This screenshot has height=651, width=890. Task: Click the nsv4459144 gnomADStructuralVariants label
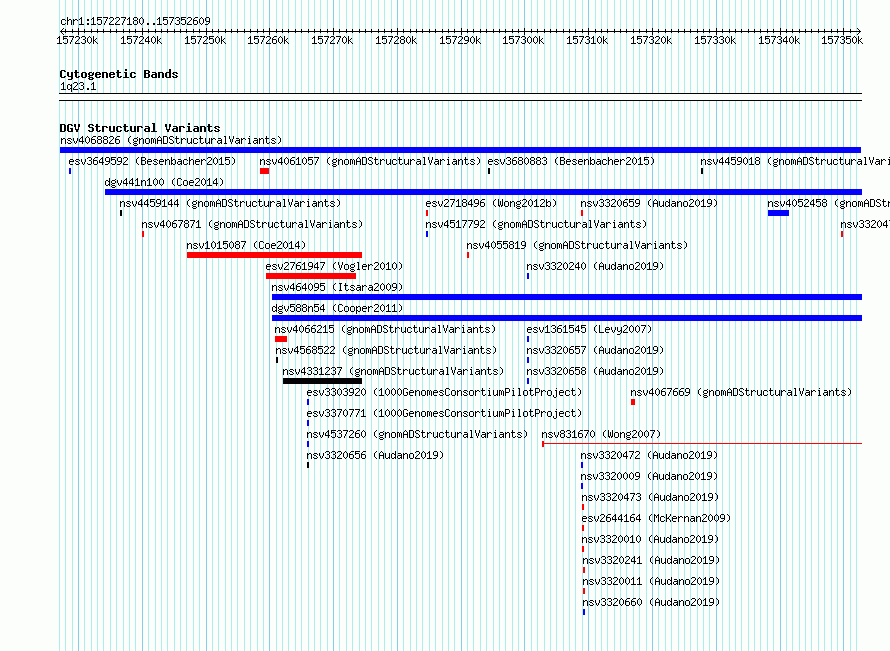point(230,203)
